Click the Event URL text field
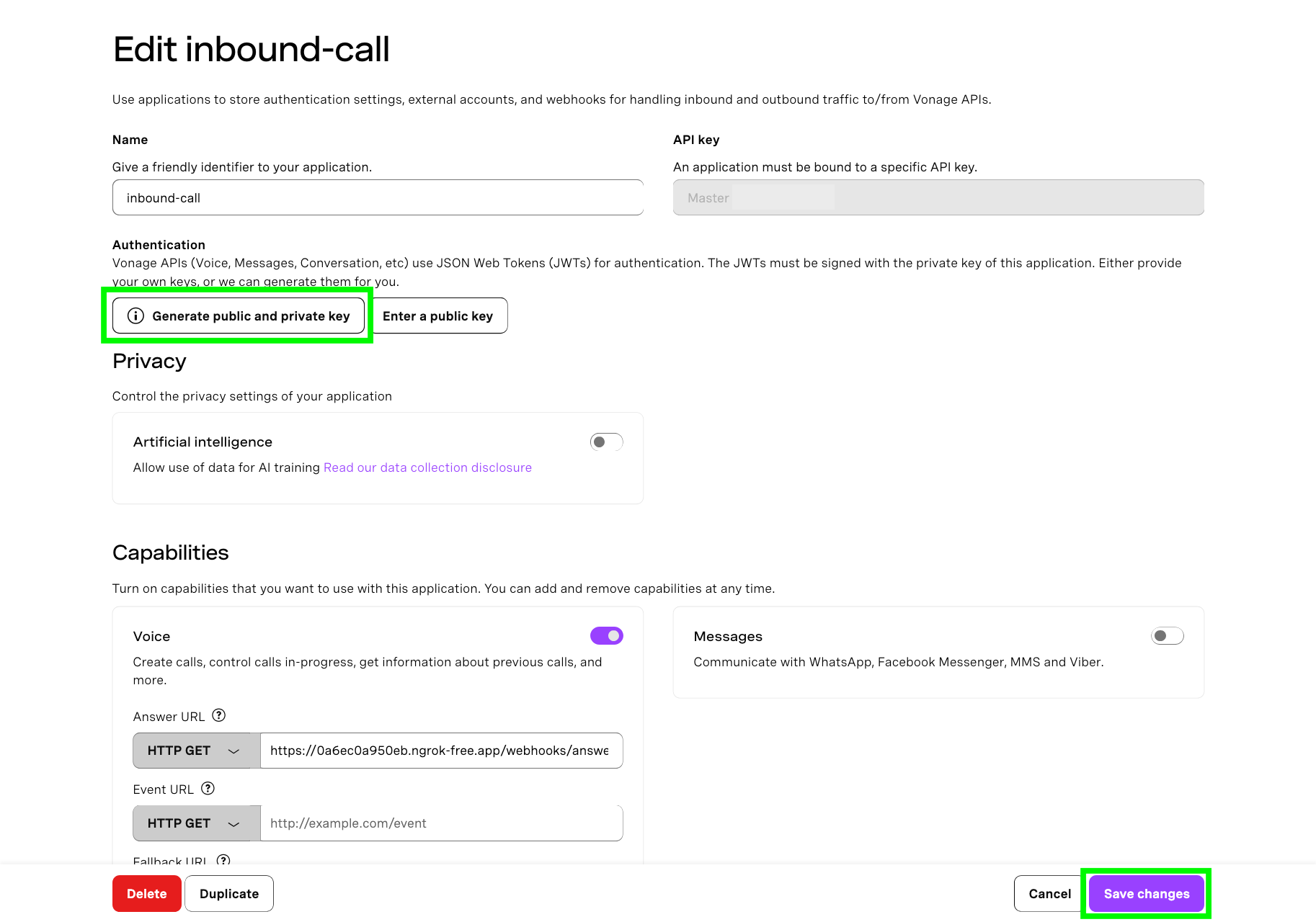 [x=441, y=823]
